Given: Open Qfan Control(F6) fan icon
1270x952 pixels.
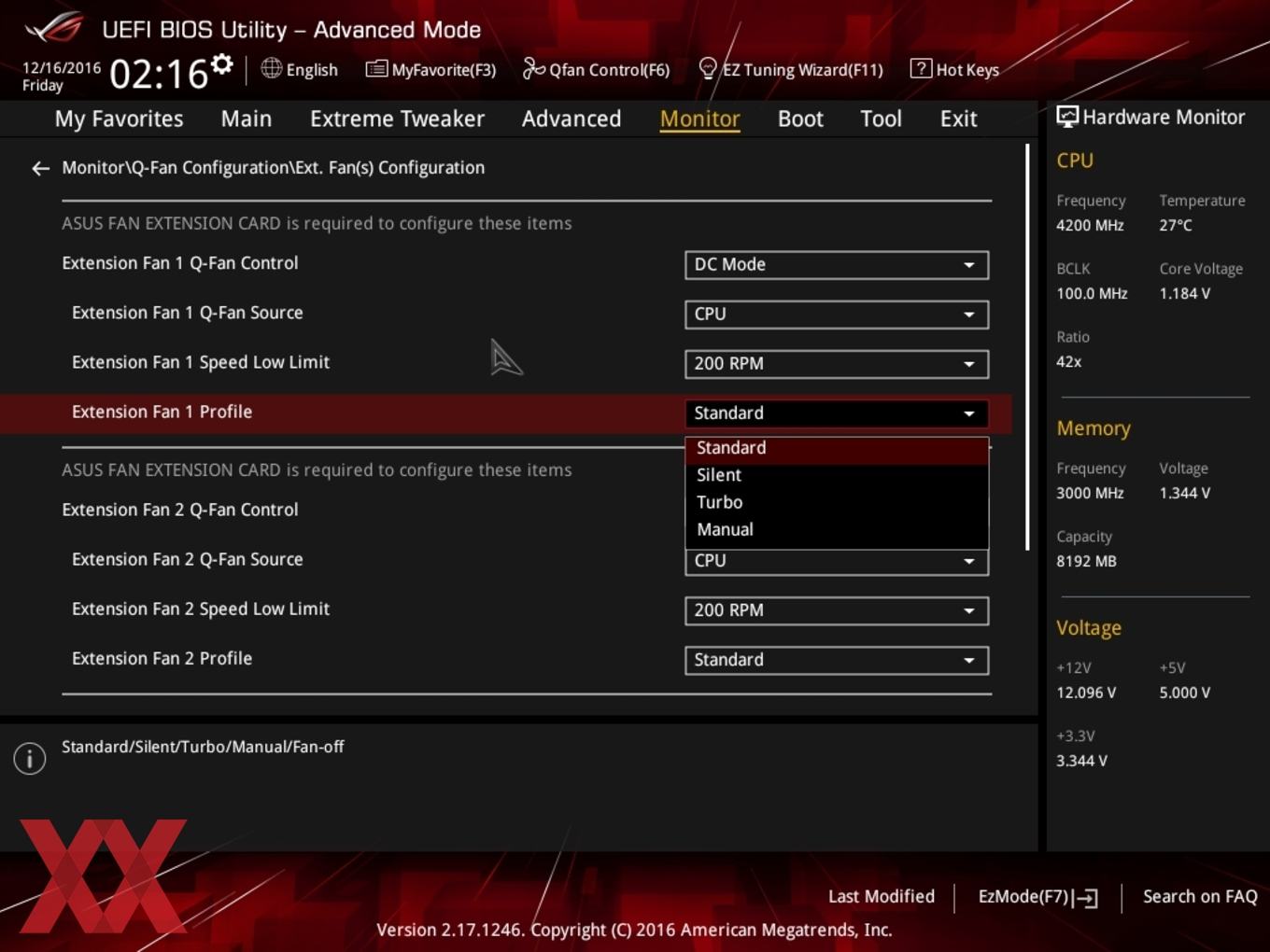Looking at the screenshot, I should pos(533,68).
